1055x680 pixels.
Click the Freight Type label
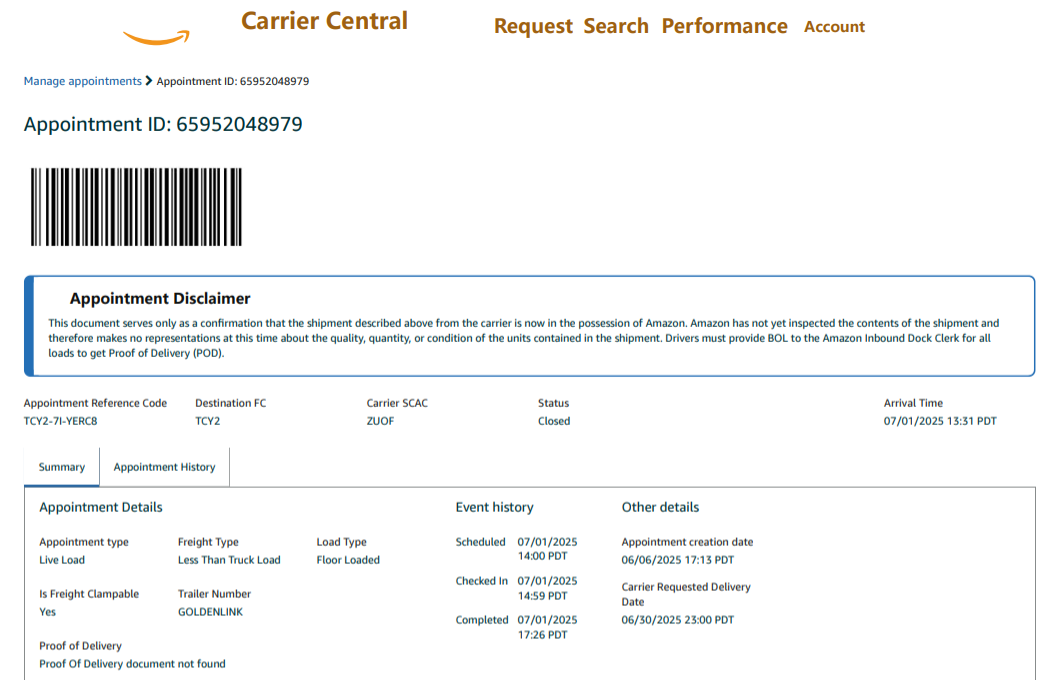[208, 542]
